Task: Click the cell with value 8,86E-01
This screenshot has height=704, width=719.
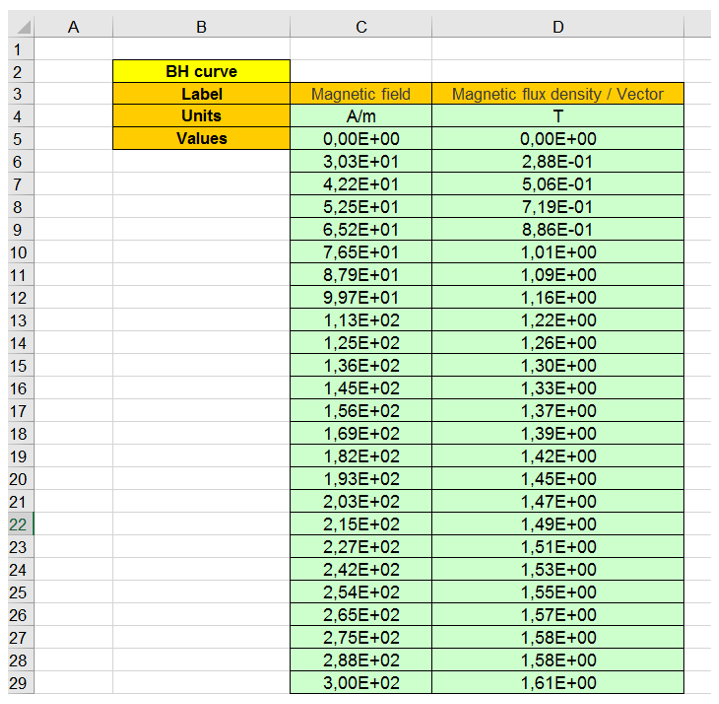Action: [x=558, y=230]
